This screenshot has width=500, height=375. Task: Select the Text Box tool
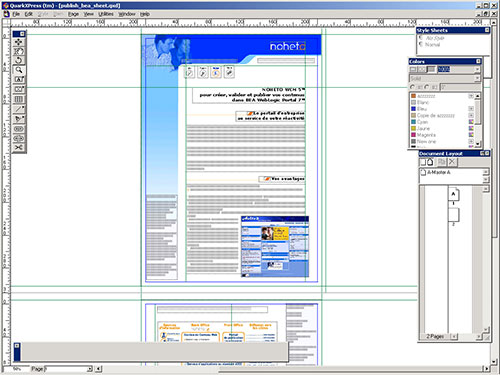[19, 80]
